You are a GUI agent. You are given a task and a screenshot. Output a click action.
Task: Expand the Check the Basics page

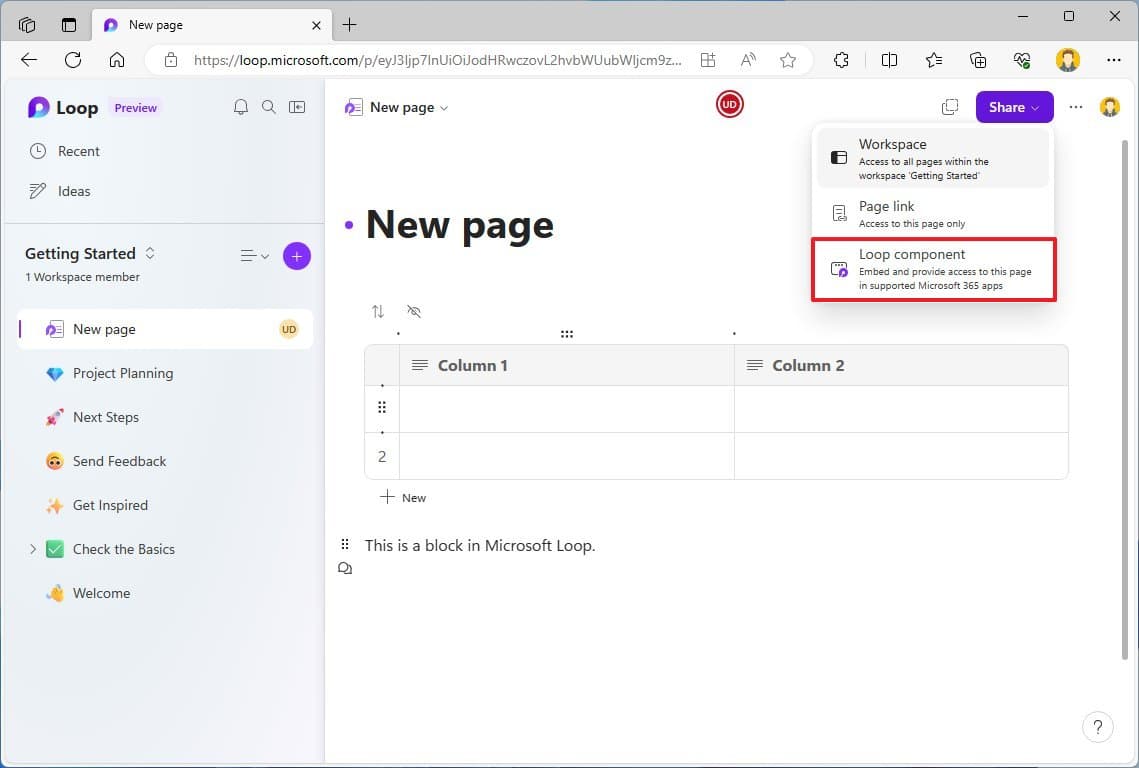coord(32,549)
